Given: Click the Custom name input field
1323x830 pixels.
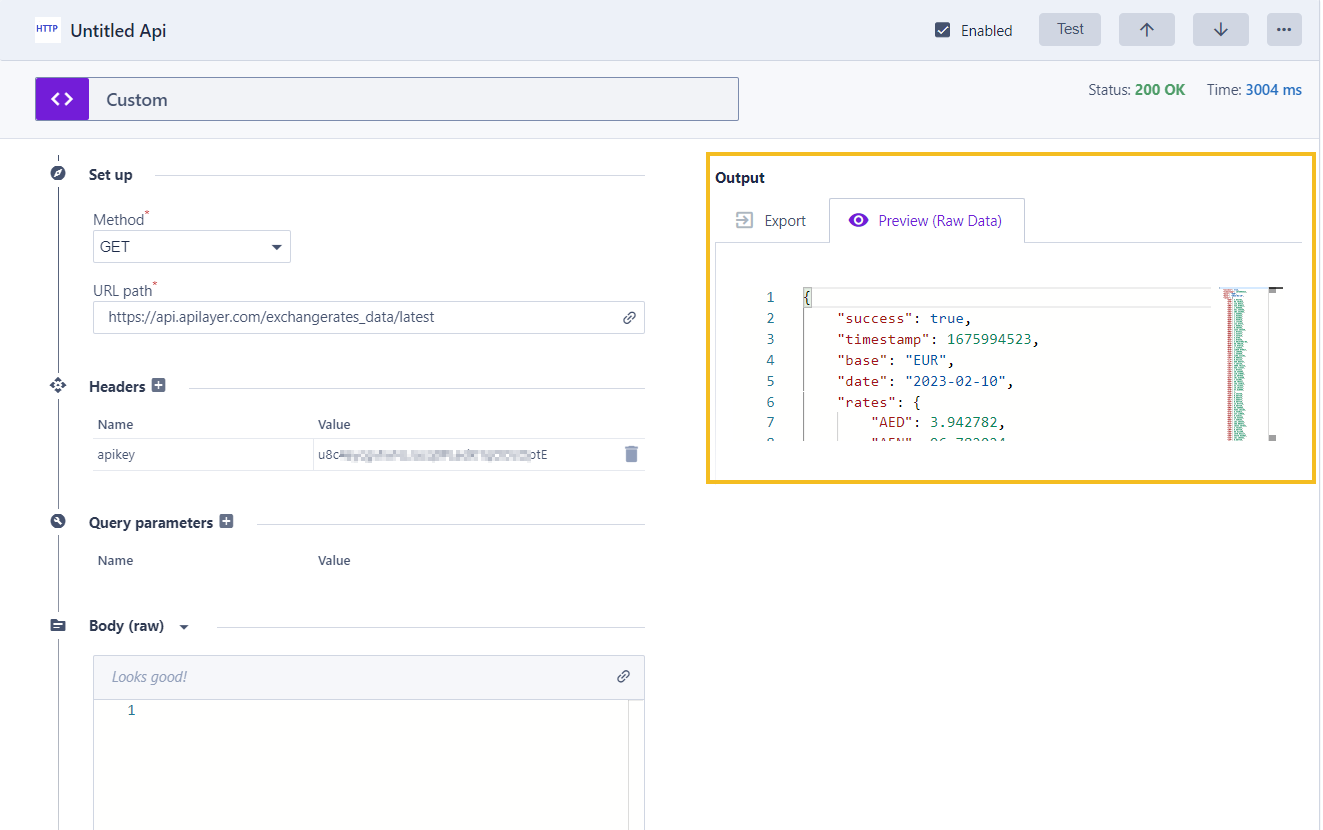Looking at the screenshot, I should (413, 100).
